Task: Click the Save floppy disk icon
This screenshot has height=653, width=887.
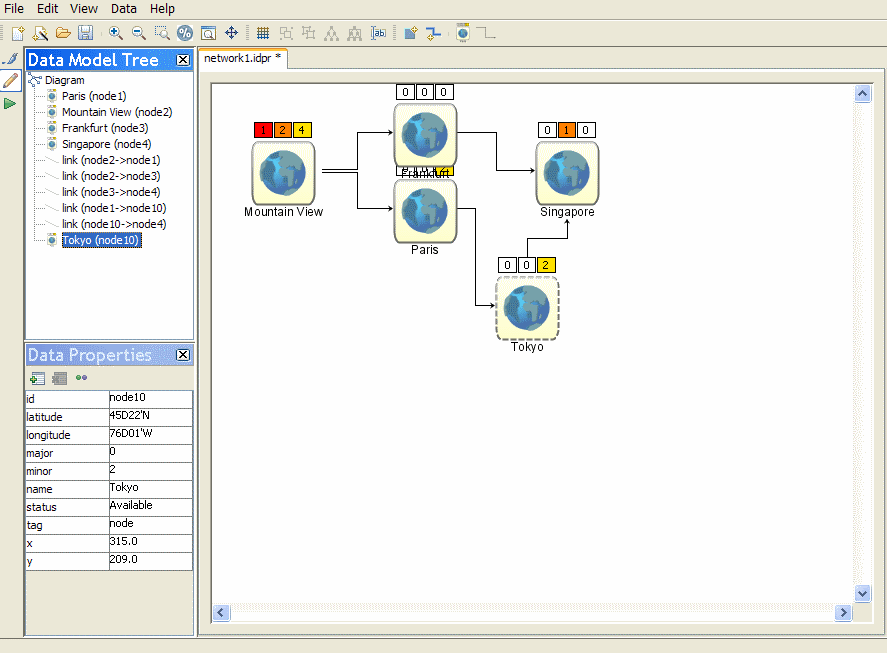Action: [85, 33]
